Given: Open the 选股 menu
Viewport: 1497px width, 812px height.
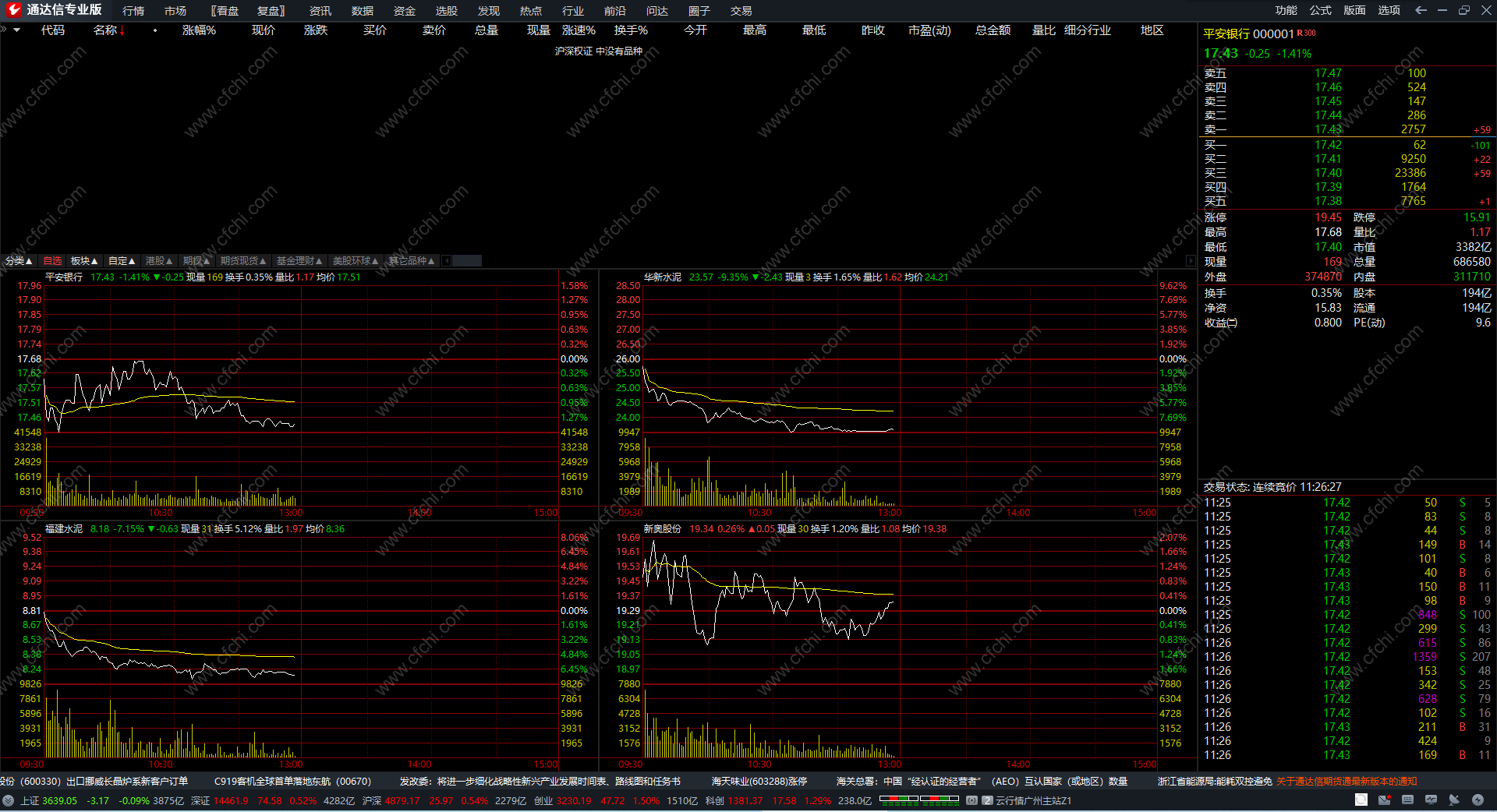Looking at the screenshot, I should click(447, 11).
